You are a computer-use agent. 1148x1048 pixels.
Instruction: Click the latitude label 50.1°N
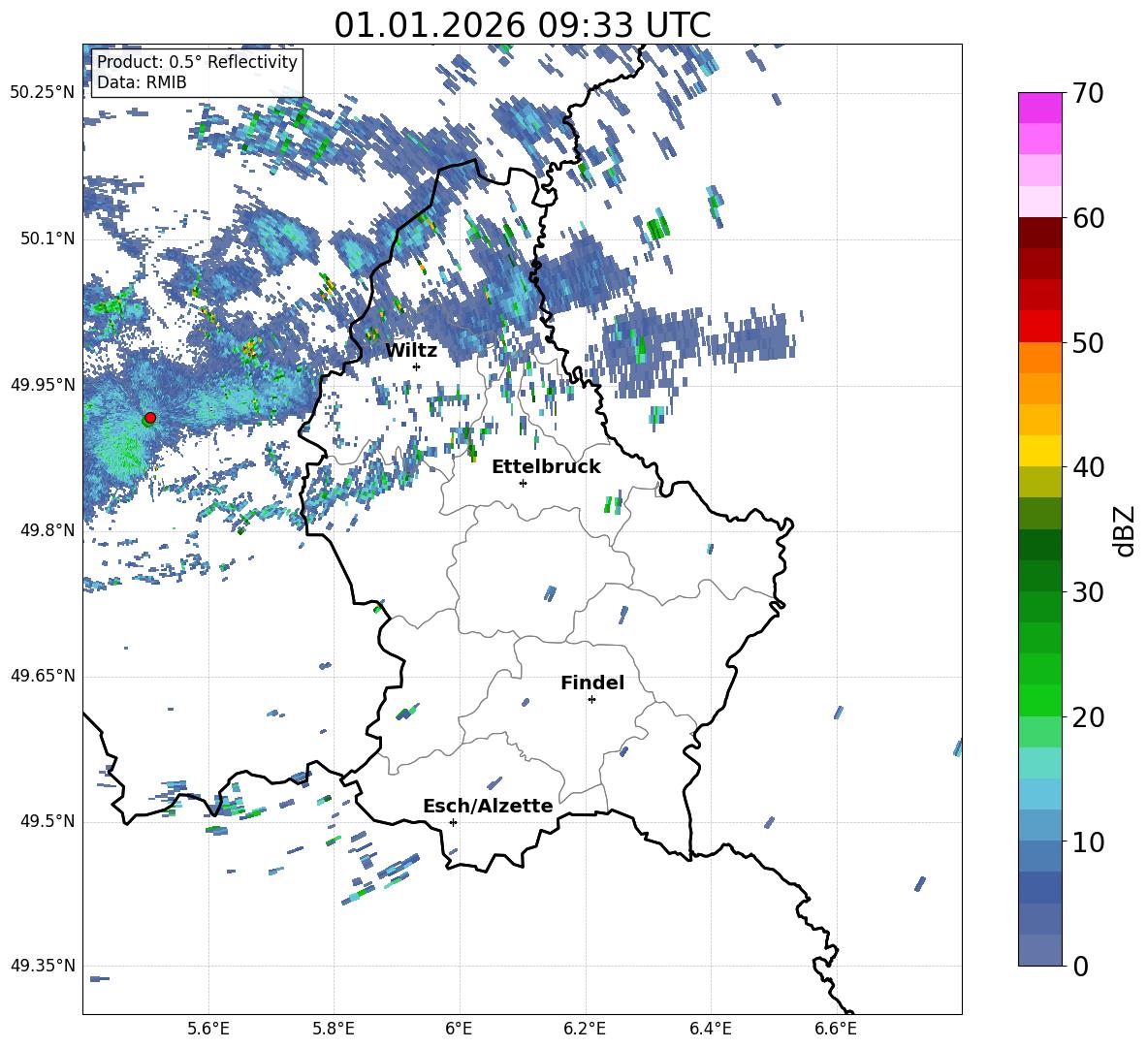[48, 238]
